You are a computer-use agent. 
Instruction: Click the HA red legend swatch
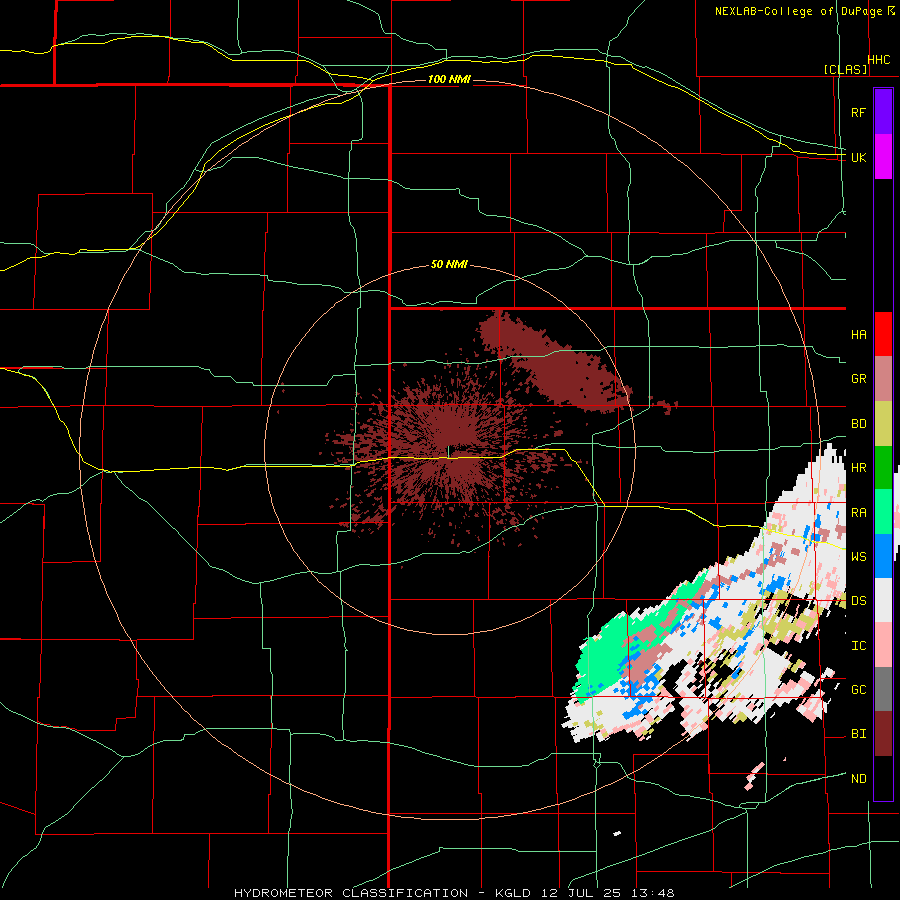(x=883, y=334)
